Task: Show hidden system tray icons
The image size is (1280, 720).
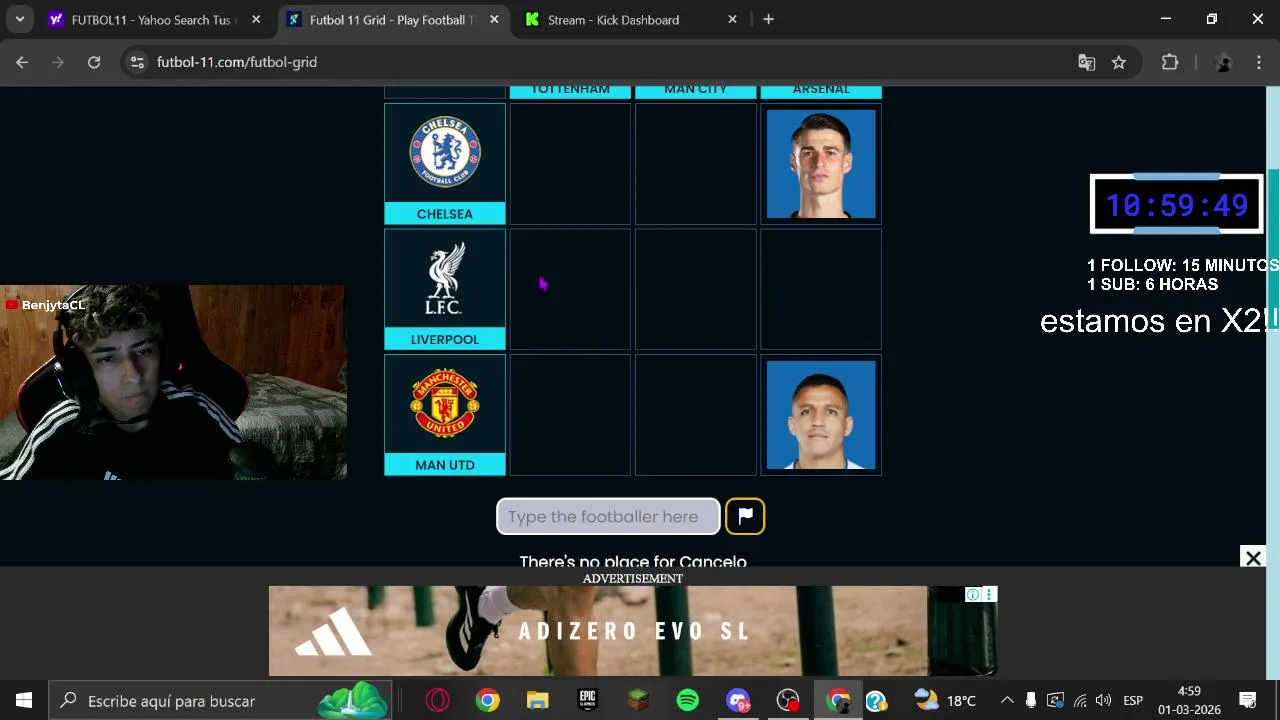Action: pos(1007,701)
